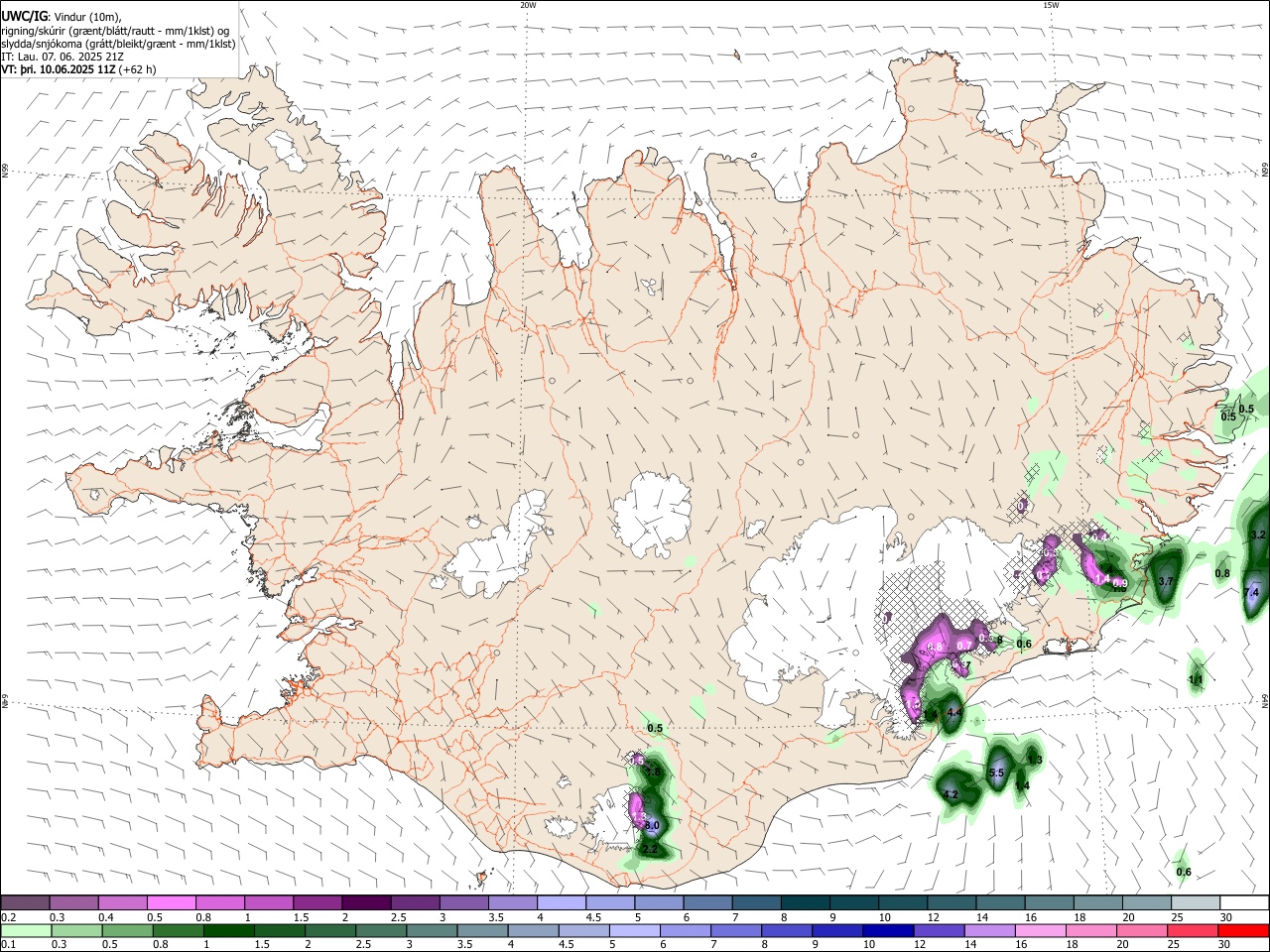The height and width of the screenshot is (952, 1270).
Task: Select the '4.4' precipitation value
Action: click(954, 713)
